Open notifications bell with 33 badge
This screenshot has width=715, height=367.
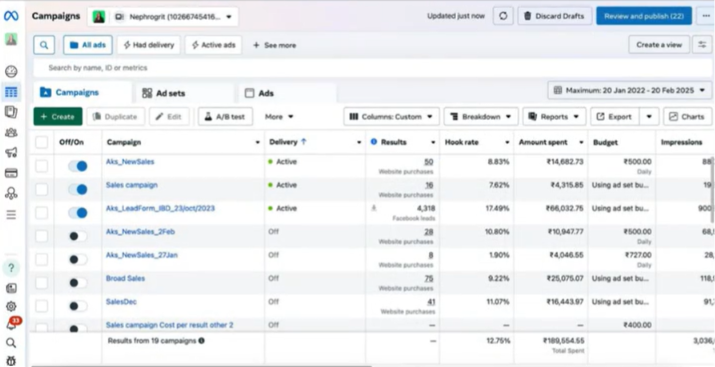coord(12,324)
